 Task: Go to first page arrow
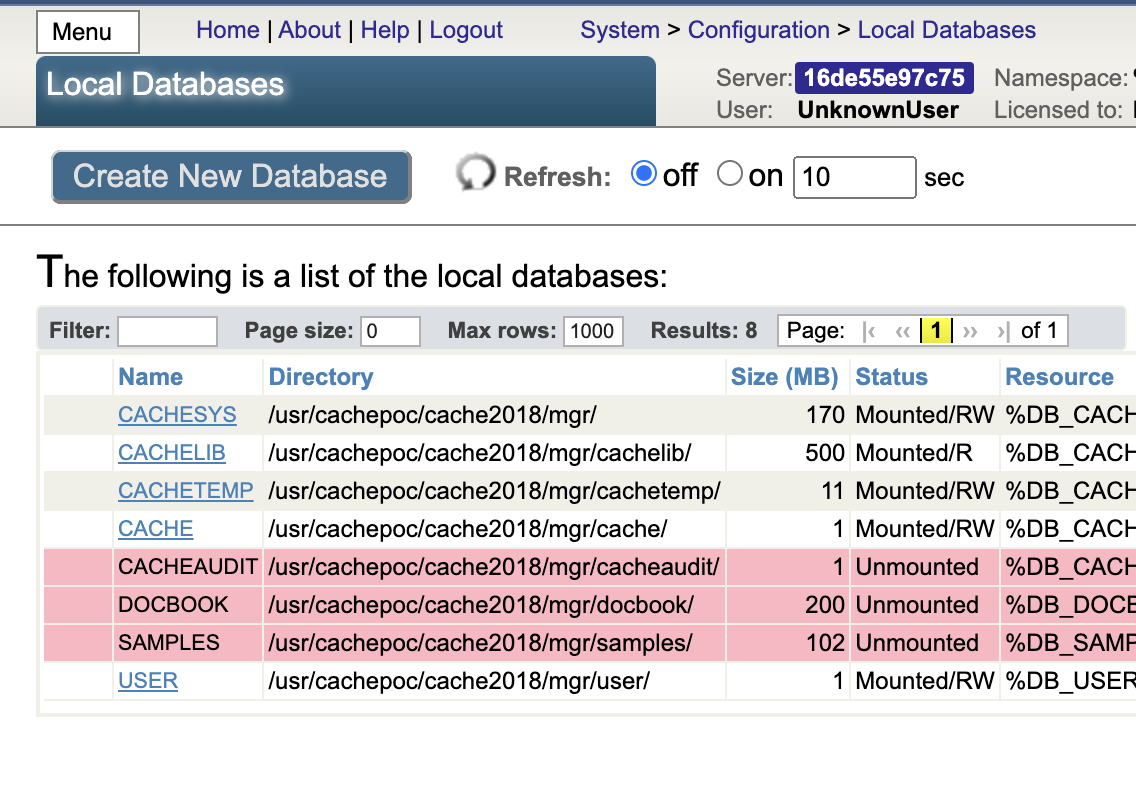click(x=870, y=331)
